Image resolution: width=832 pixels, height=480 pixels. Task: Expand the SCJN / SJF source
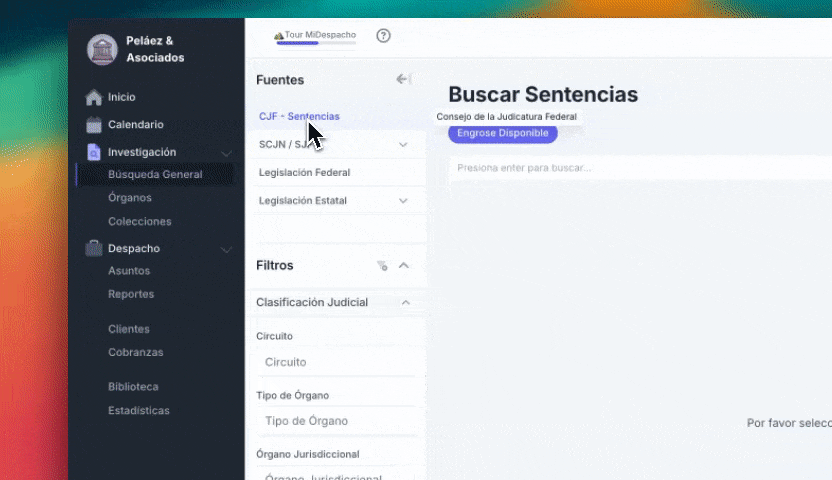tap(403, 145)
